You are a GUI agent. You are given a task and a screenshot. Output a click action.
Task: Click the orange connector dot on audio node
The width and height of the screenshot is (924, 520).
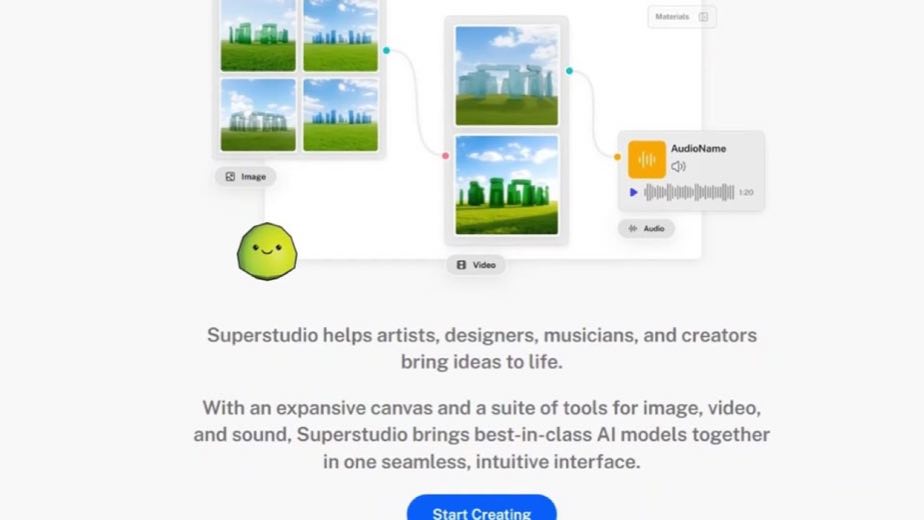(x=617, y=157)
